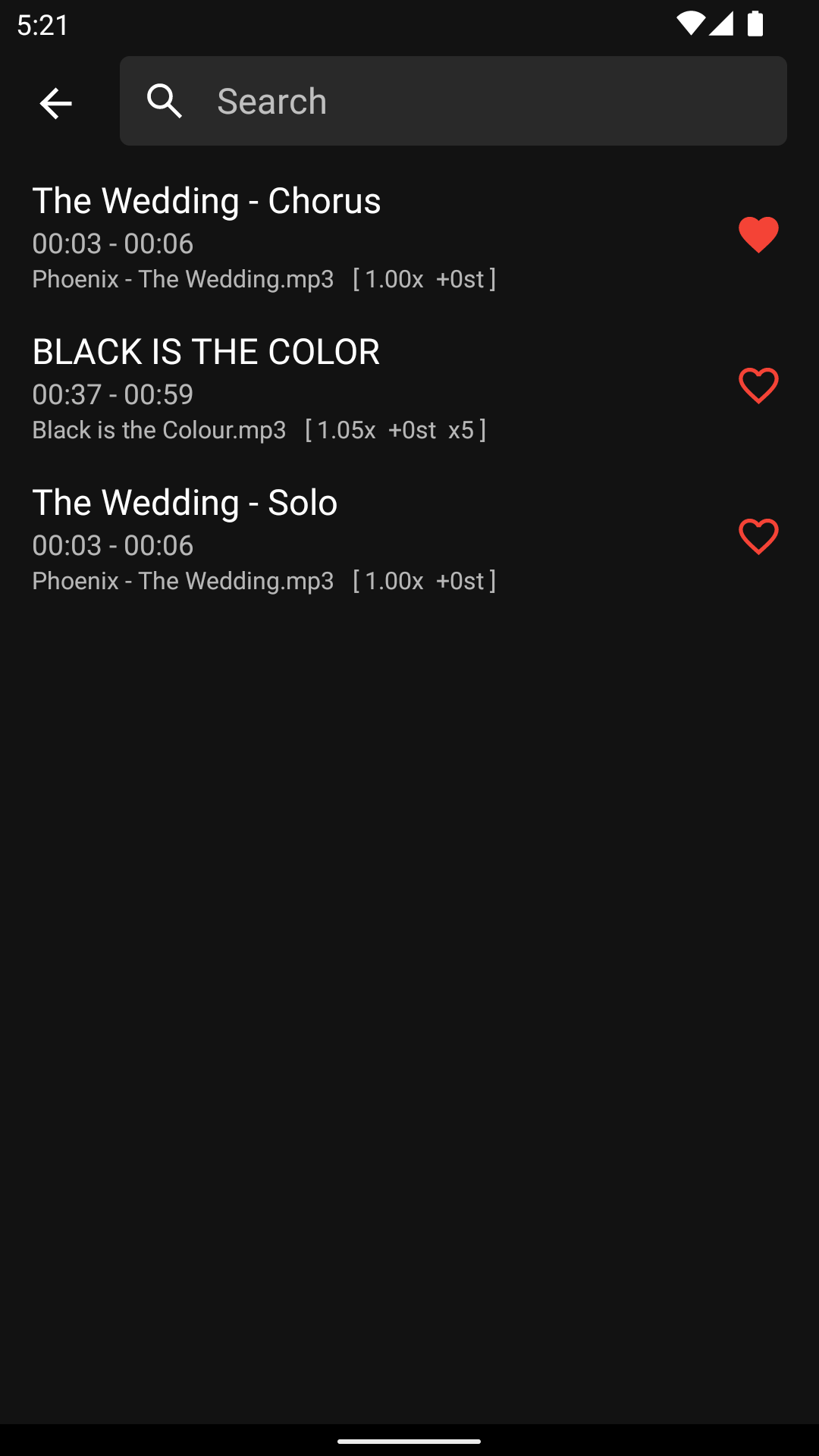Favorite the BLACK IS THE COLOR loop
This screenshot has height=1456, width=819.
(x=758, y=385)
